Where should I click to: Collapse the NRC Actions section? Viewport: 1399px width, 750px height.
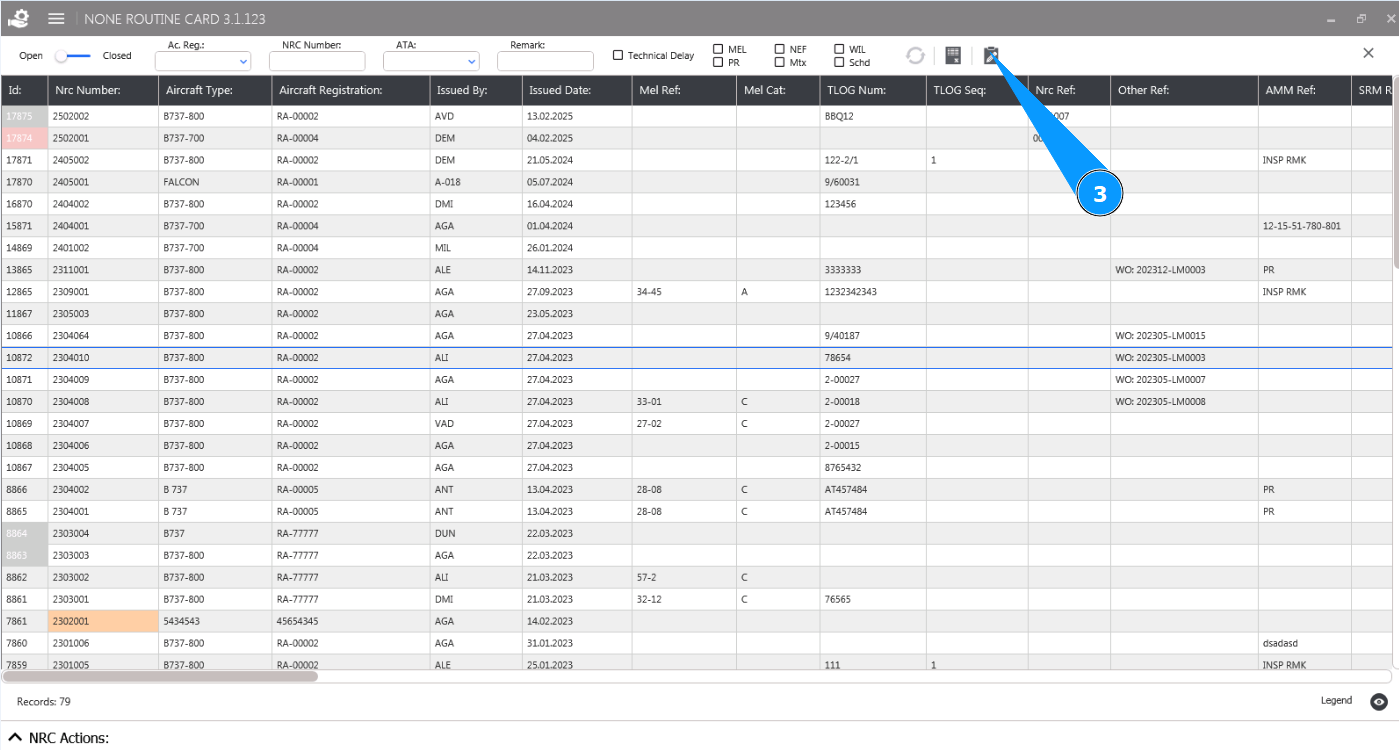15,738
